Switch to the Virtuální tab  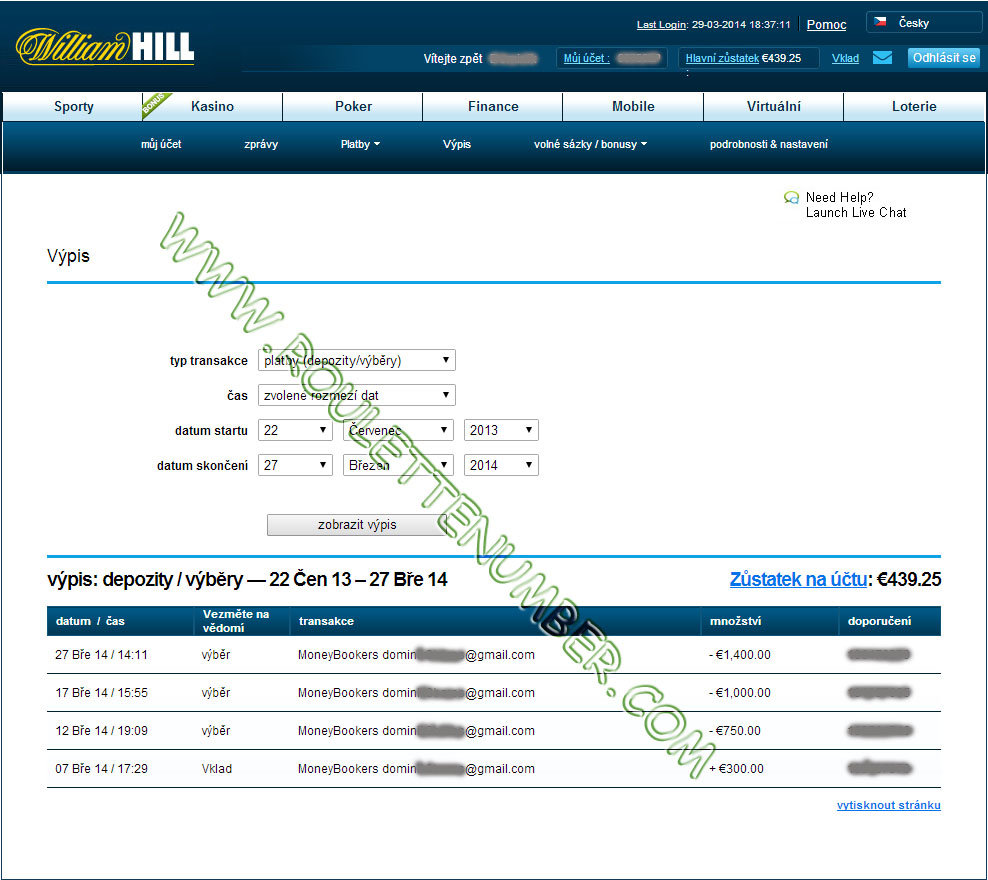coord(774,106)
